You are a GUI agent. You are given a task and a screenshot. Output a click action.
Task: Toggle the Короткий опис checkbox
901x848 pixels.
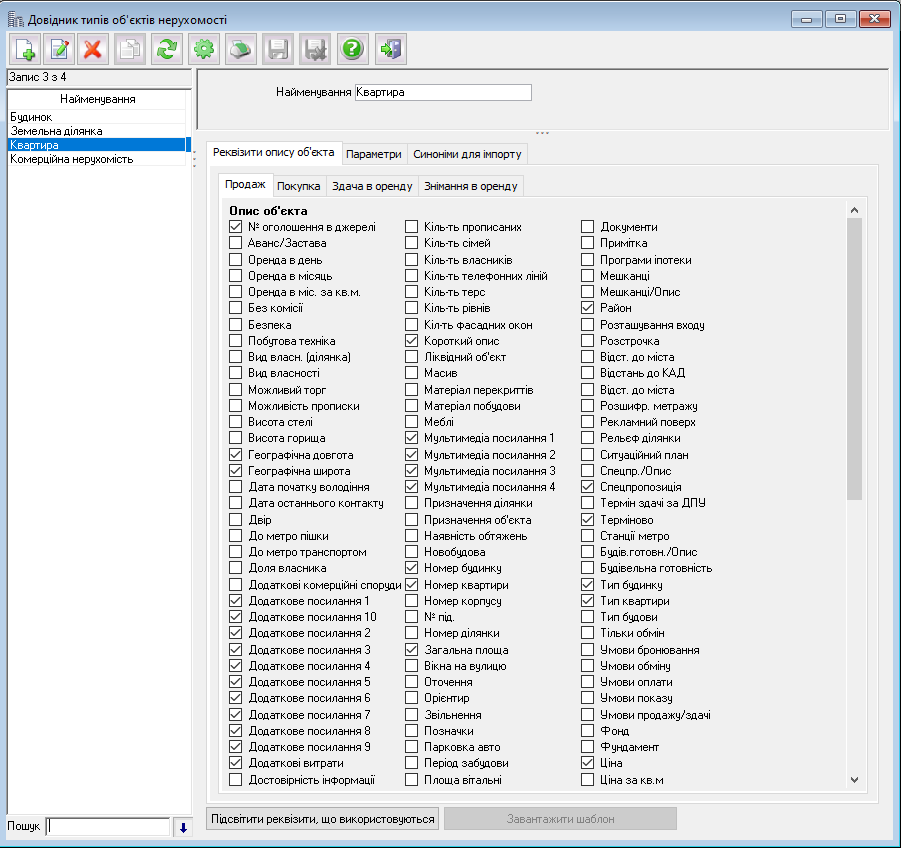tap(412, 341)
